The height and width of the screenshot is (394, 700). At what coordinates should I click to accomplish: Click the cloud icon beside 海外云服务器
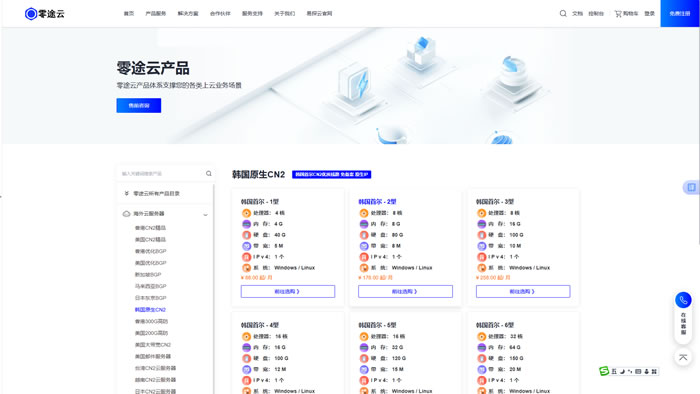(x=126, y=214)
